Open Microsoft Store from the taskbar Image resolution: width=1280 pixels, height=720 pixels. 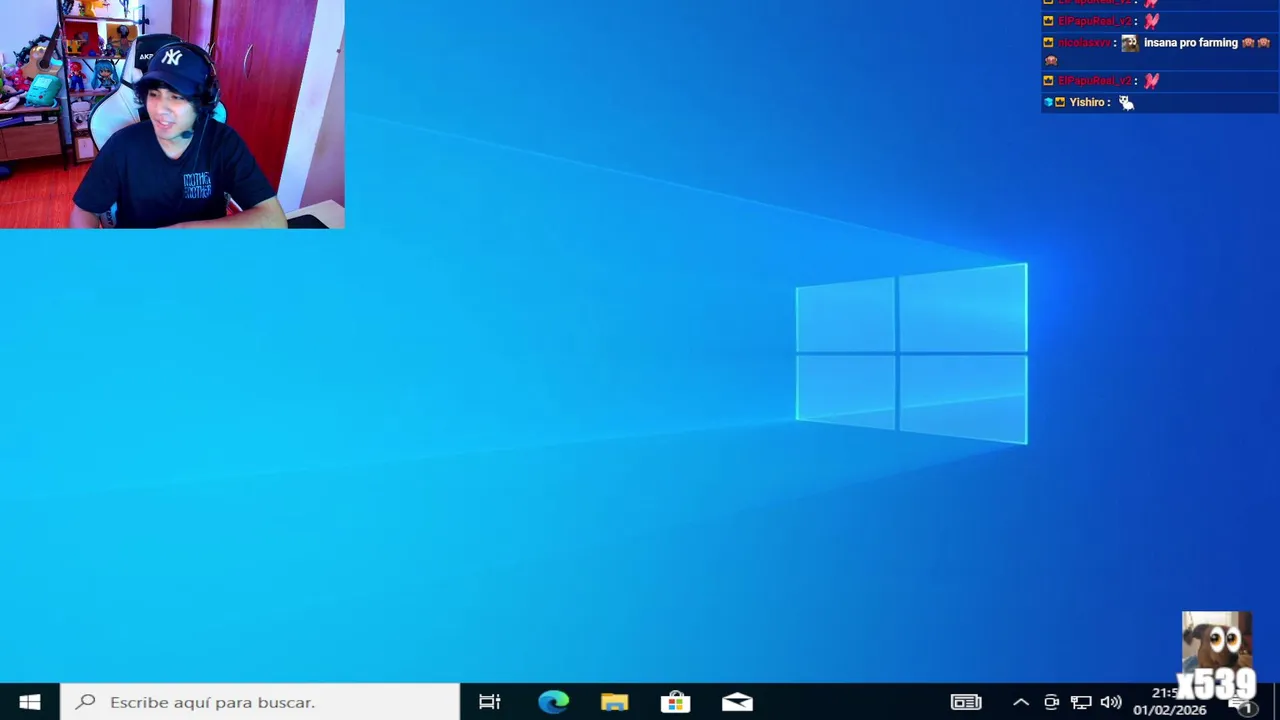pyautogui.click(x=675, y=702)
